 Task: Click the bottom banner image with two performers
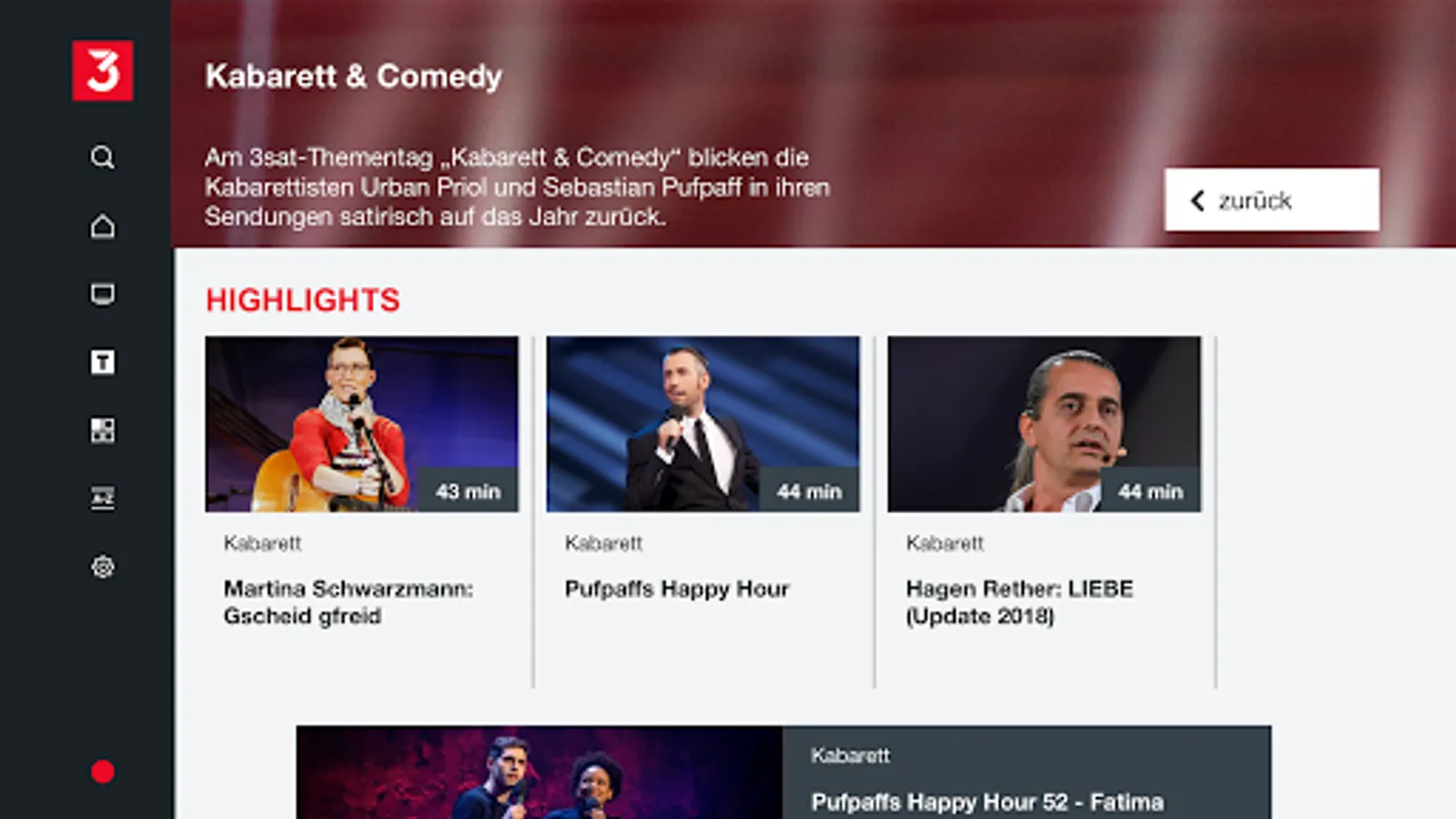(x=540, y=773)
